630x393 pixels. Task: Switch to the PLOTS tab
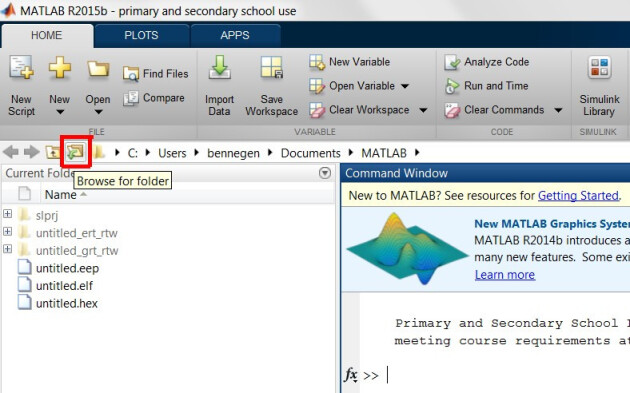141,35
